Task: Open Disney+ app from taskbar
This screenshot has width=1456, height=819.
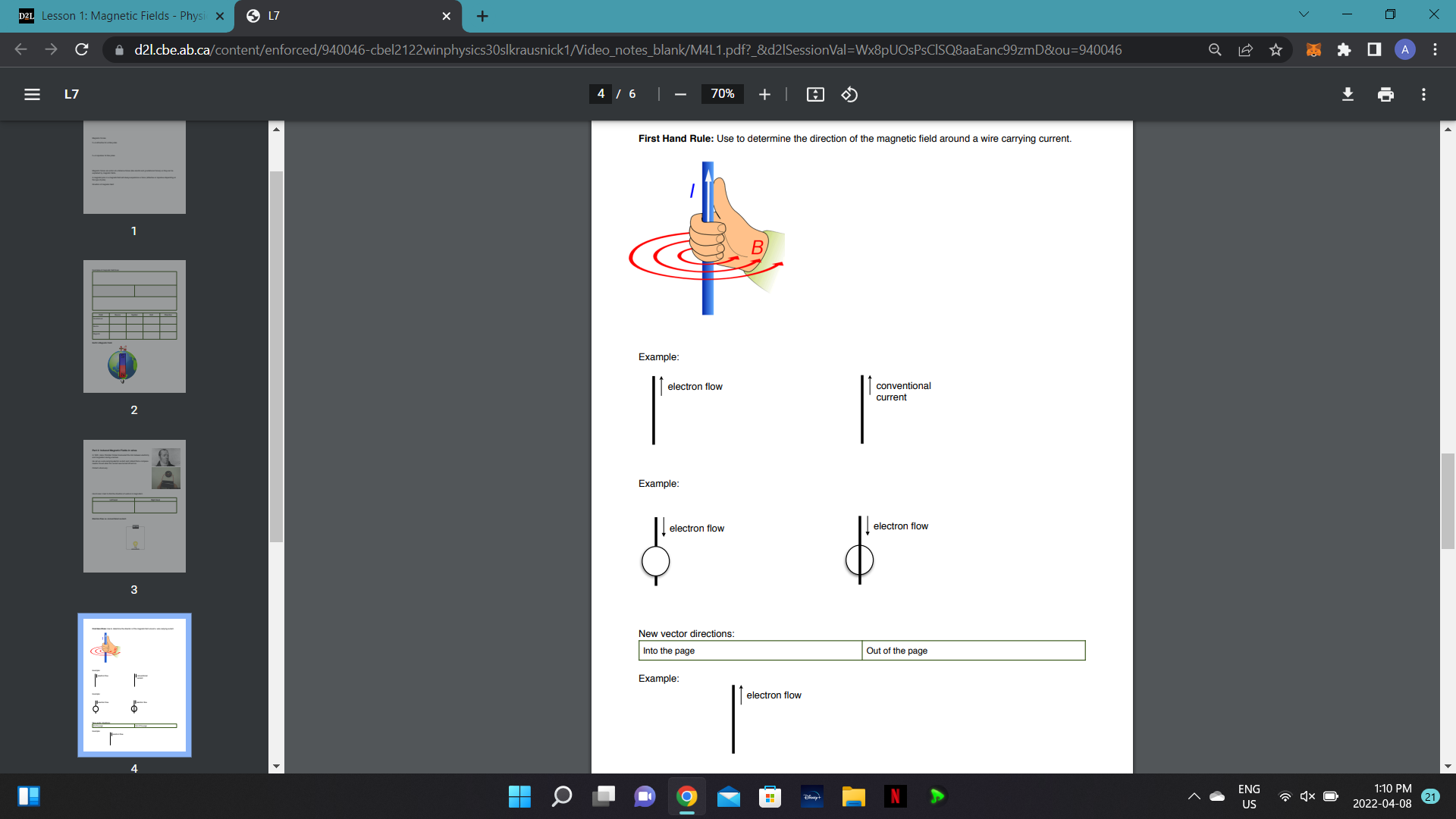Action: click(x=812, y=796)
